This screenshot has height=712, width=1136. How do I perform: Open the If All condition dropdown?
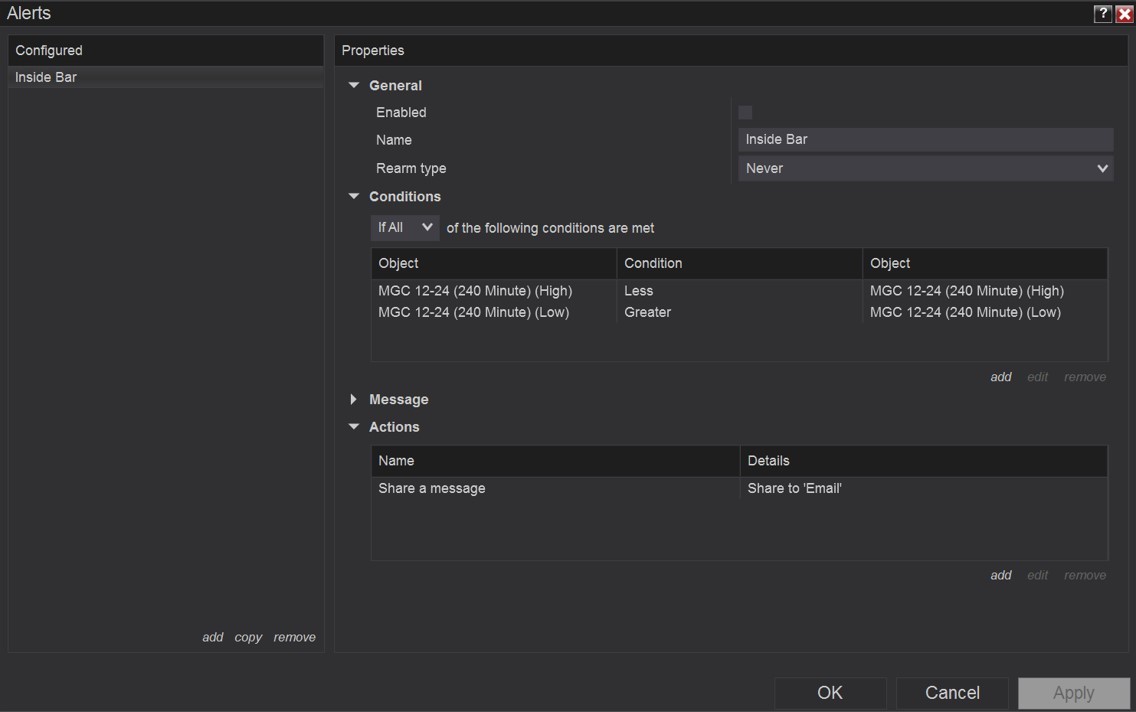[405, 228]
